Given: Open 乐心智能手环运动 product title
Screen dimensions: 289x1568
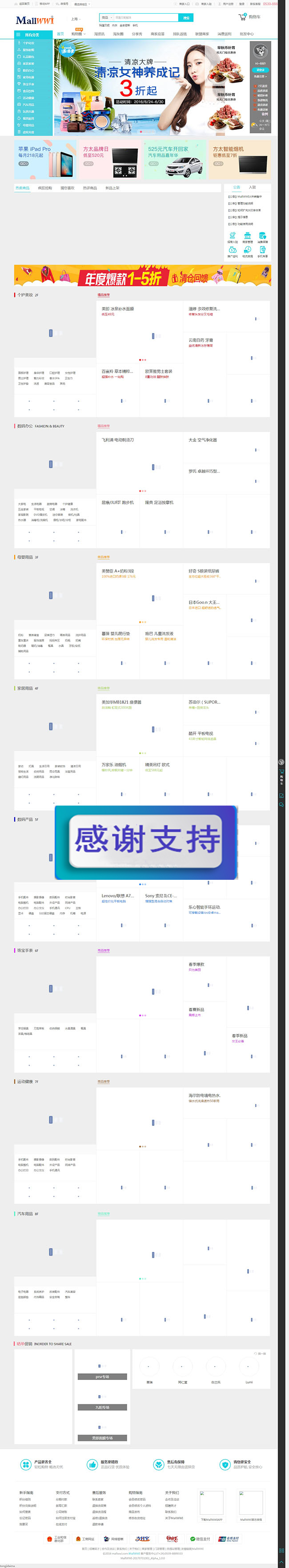Looking at the screenshot, I should (205, 907).
